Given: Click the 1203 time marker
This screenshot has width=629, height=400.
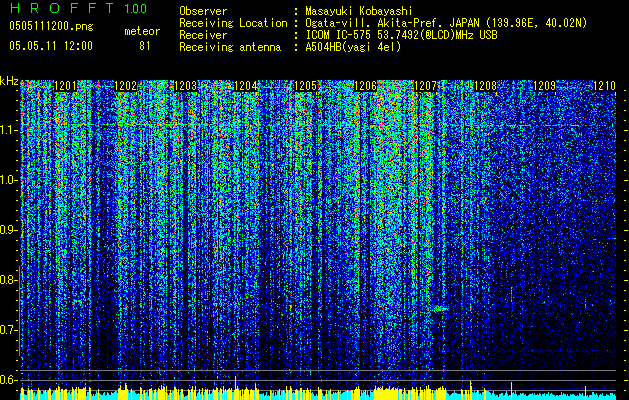Looking at the screenshot, I should pos(186,86).
